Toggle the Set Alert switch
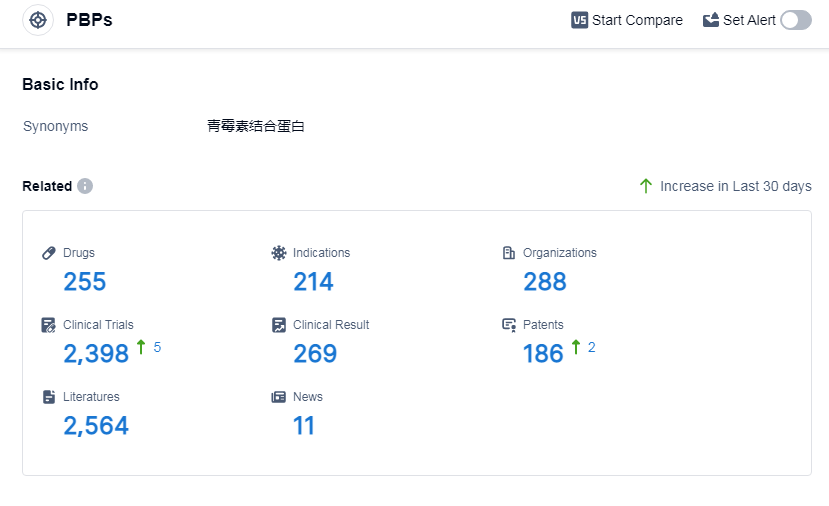This screenshot has height=506, width=829. click(x=796, y=20)
